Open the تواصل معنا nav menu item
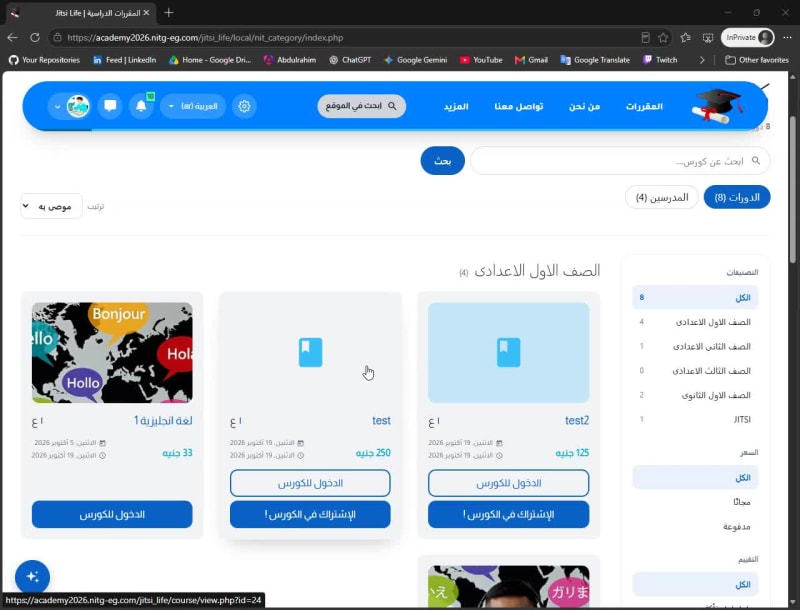The image size is (800, 610). click(518, 106)
